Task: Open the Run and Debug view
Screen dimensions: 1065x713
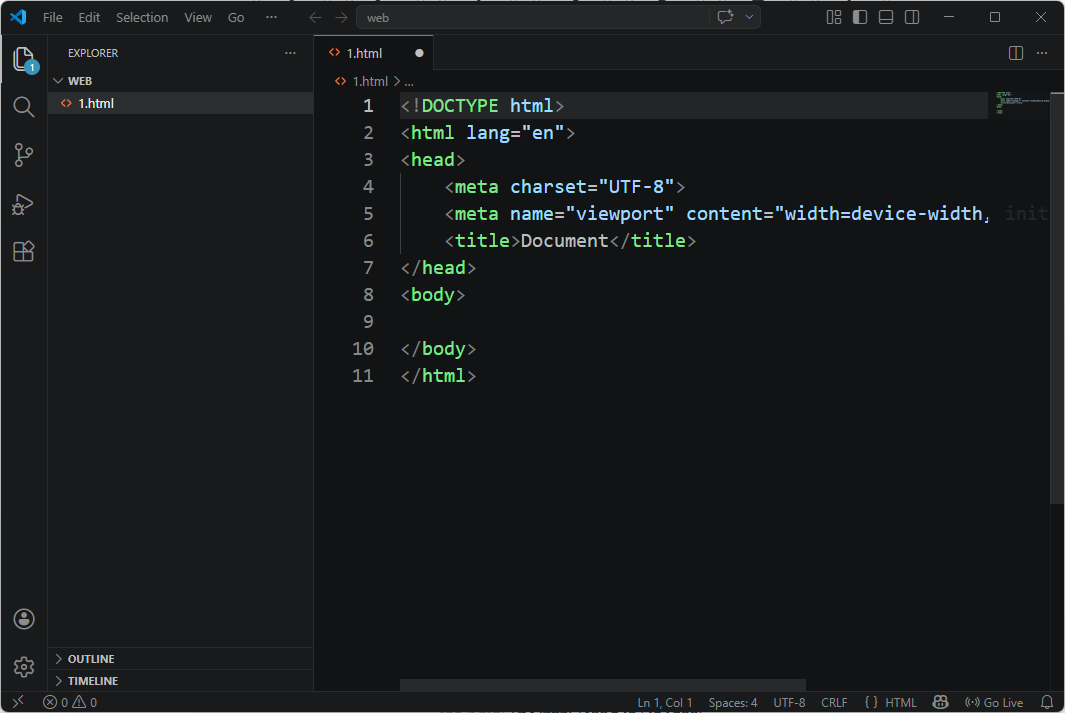Action: [24, 204]
